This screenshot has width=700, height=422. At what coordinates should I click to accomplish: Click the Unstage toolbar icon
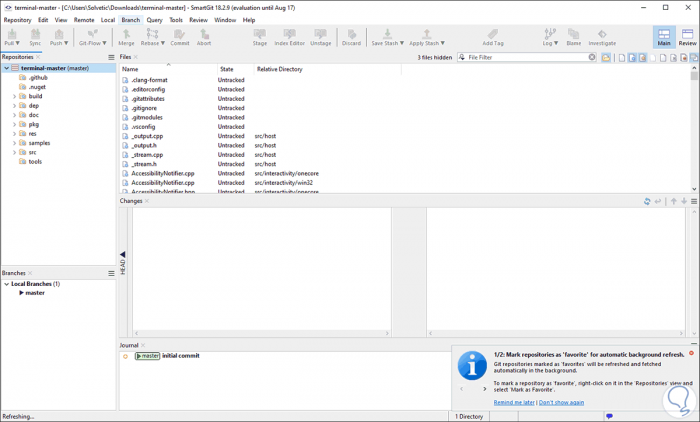pos(321,37)
